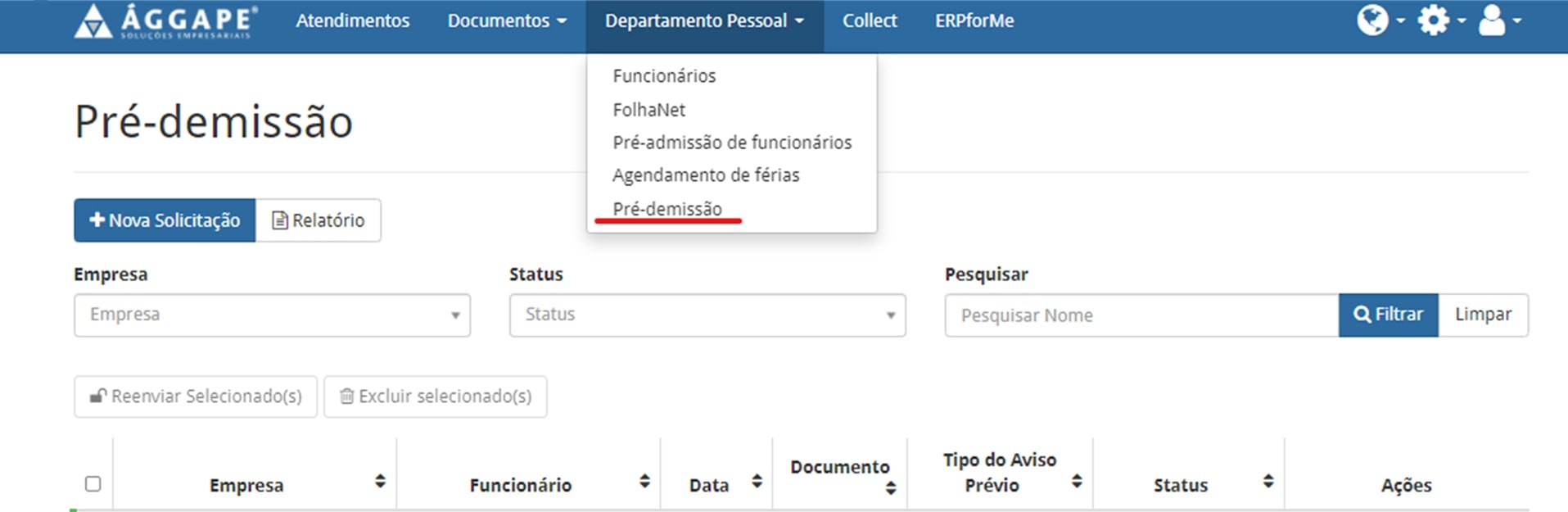Sort by Empresa column arrows

coord(380,481)
